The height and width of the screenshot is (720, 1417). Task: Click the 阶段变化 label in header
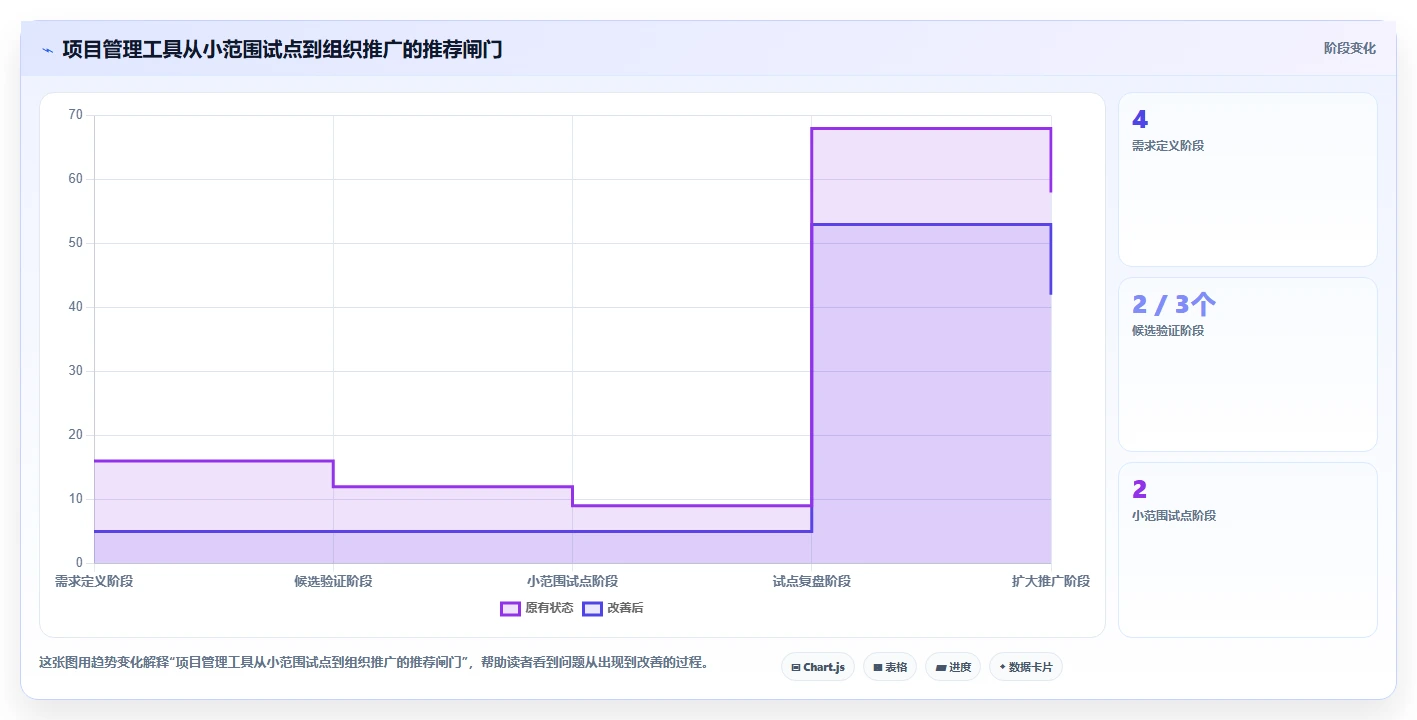pyautogui.click(x=1350, y=48)
